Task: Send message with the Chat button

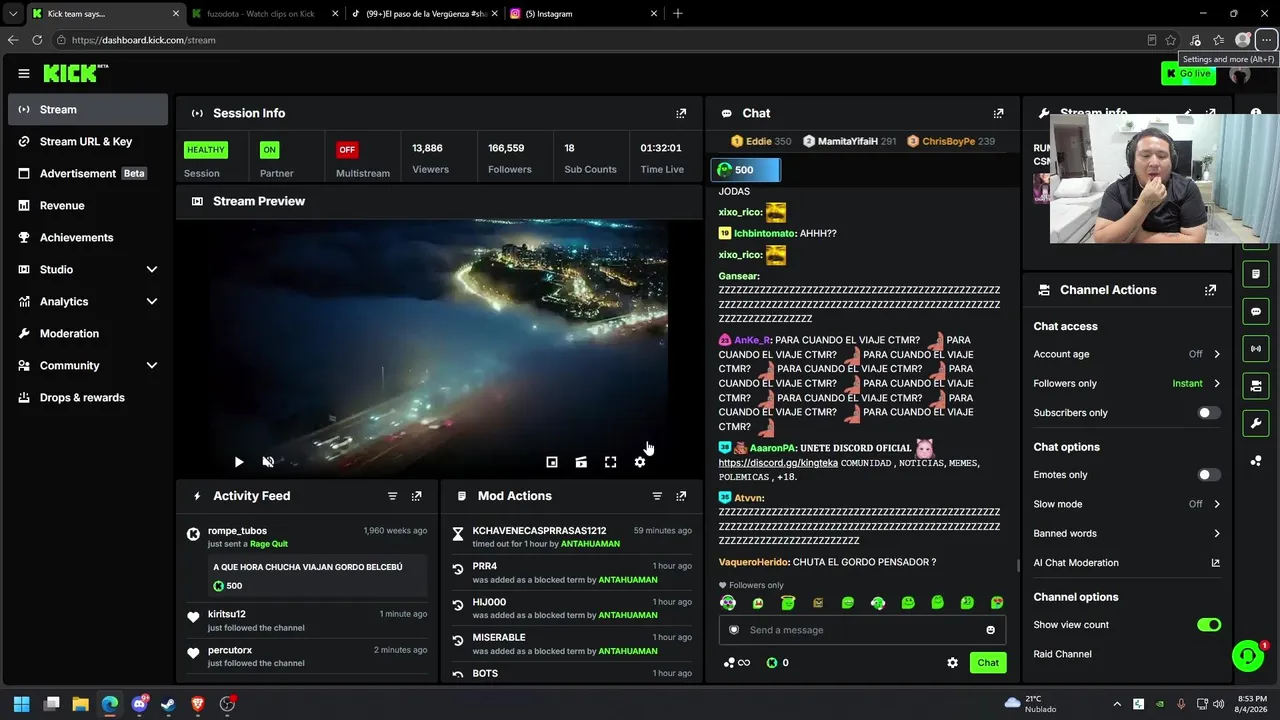Action: (988, 663)
